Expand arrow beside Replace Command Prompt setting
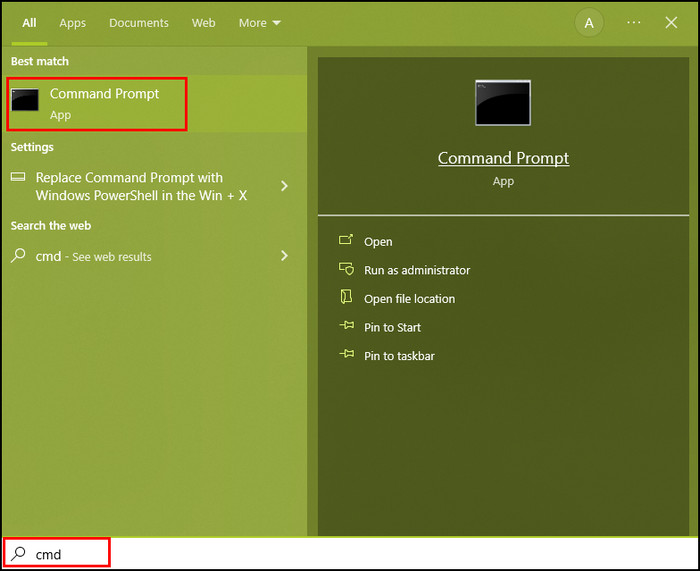This screenshot has height=571, width=700. (284, 186)
